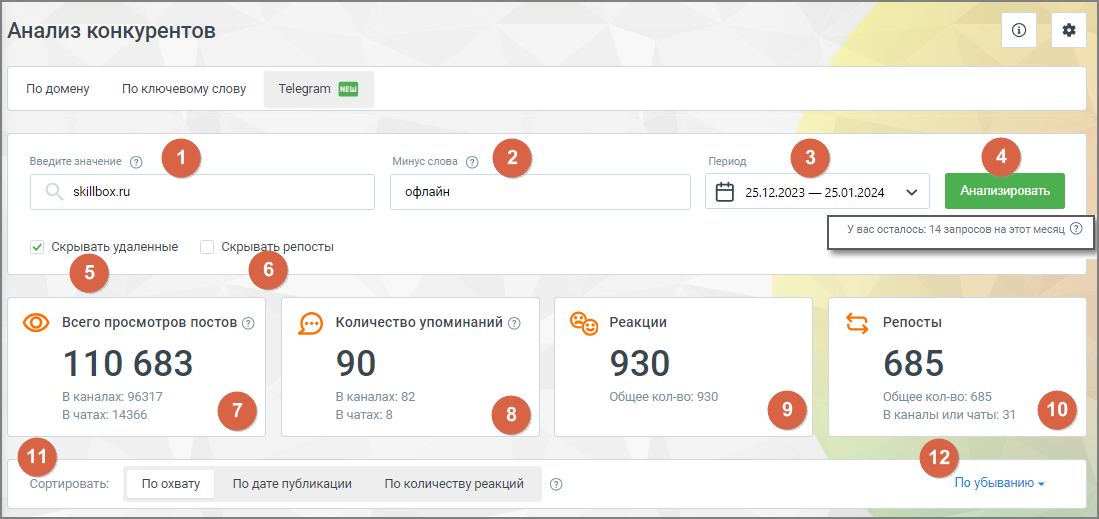Click the 'Анализ конкурентов' page heading

(x=111, y=30)
